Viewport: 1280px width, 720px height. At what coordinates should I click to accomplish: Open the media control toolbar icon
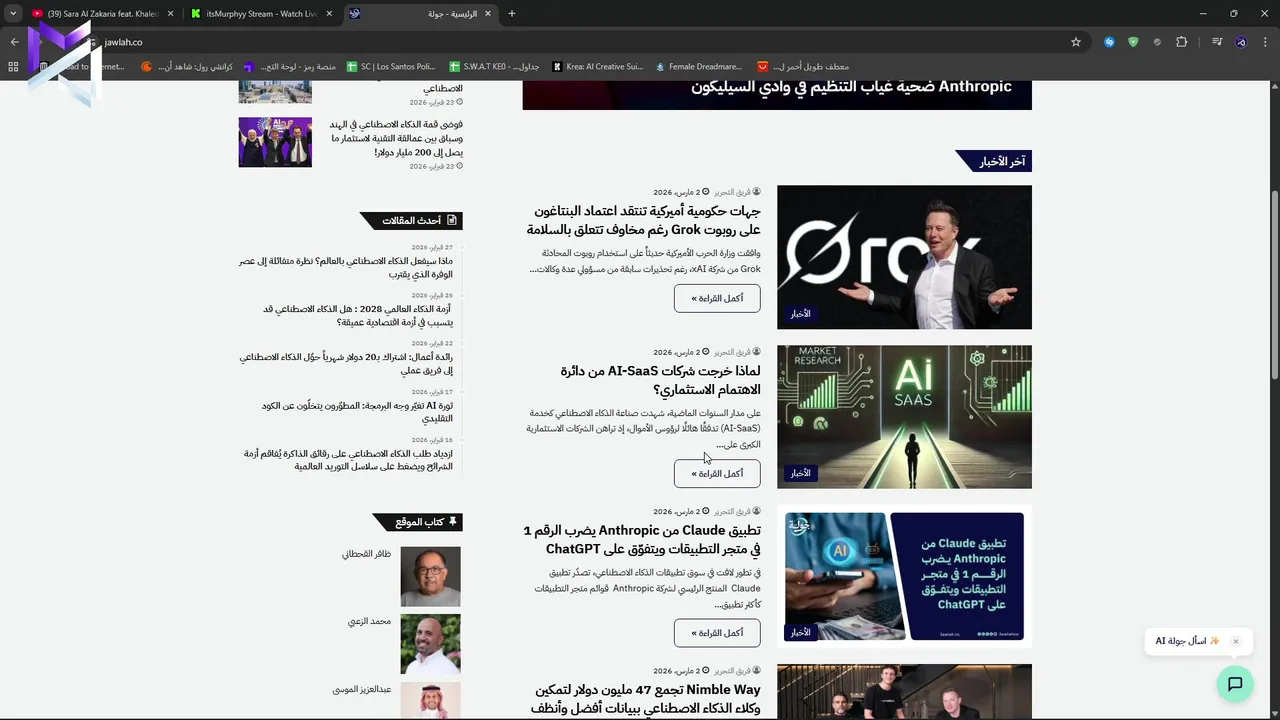tap(1217, 42)
